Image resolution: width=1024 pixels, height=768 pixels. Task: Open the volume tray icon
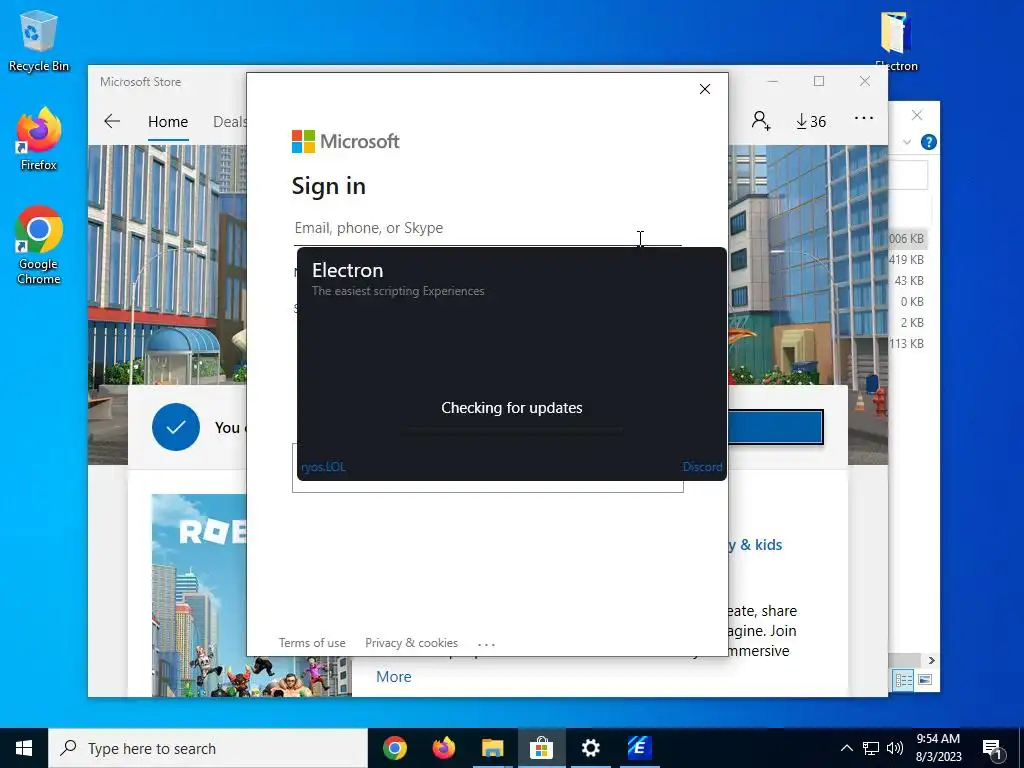tap(895, 748)
